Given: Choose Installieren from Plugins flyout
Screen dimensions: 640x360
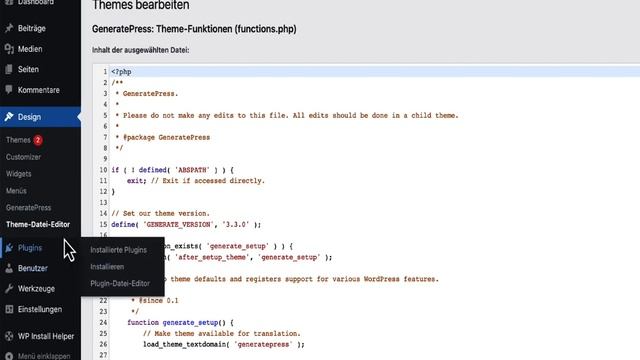Looking at the screenshot, I should tap(107, 267).
